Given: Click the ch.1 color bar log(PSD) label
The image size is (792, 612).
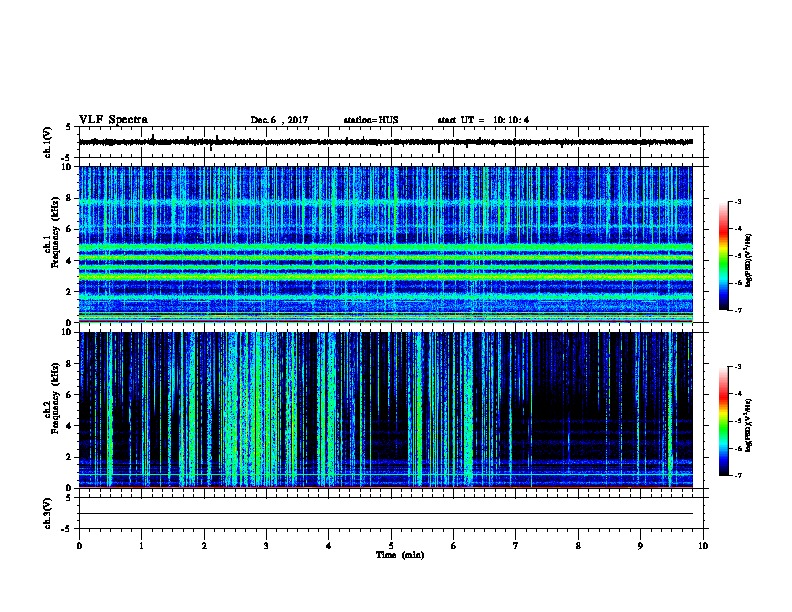Looking at the screenshot, I should coord(749,261).
